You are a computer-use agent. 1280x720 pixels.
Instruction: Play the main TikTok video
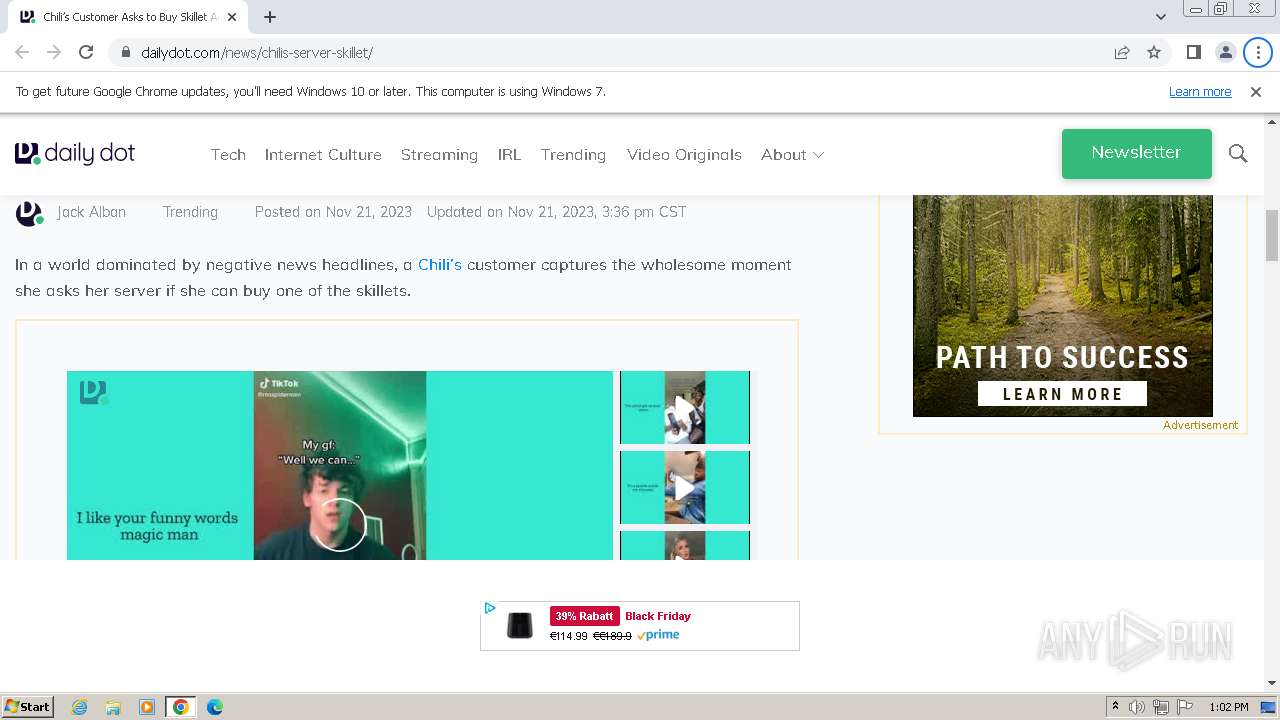point(340,525)
